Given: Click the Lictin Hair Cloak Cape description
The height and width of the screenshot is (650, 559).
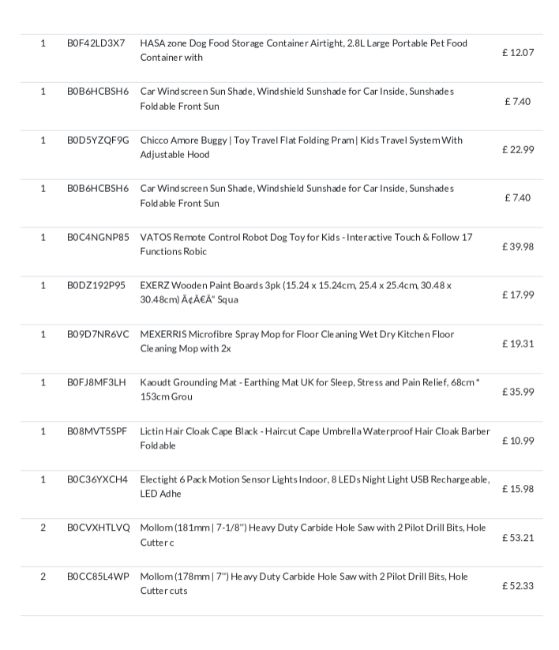Looking at the screenshot, I should click(x=315, y=438).
